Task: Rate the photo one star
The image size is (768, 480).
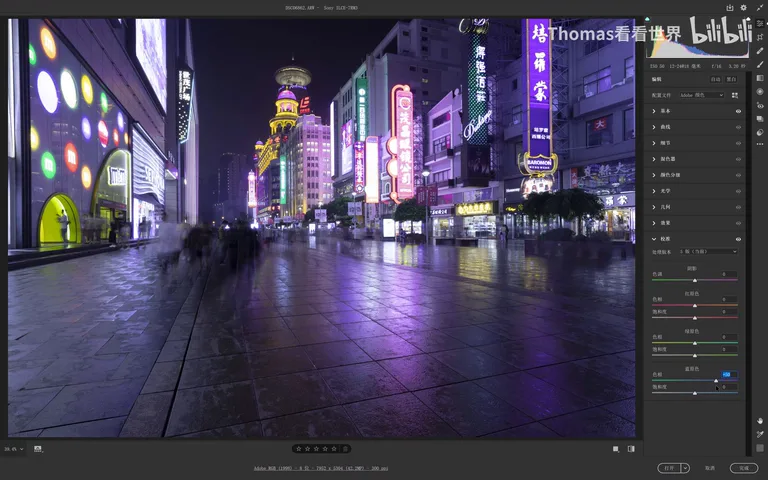Action: pos(299,449)
